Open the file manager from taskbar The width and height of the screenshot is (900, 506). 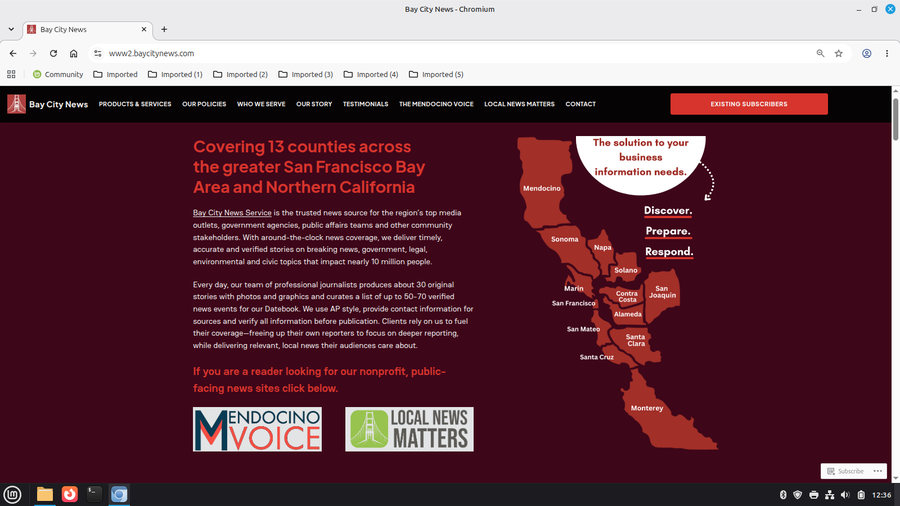[x=45, y=494]
